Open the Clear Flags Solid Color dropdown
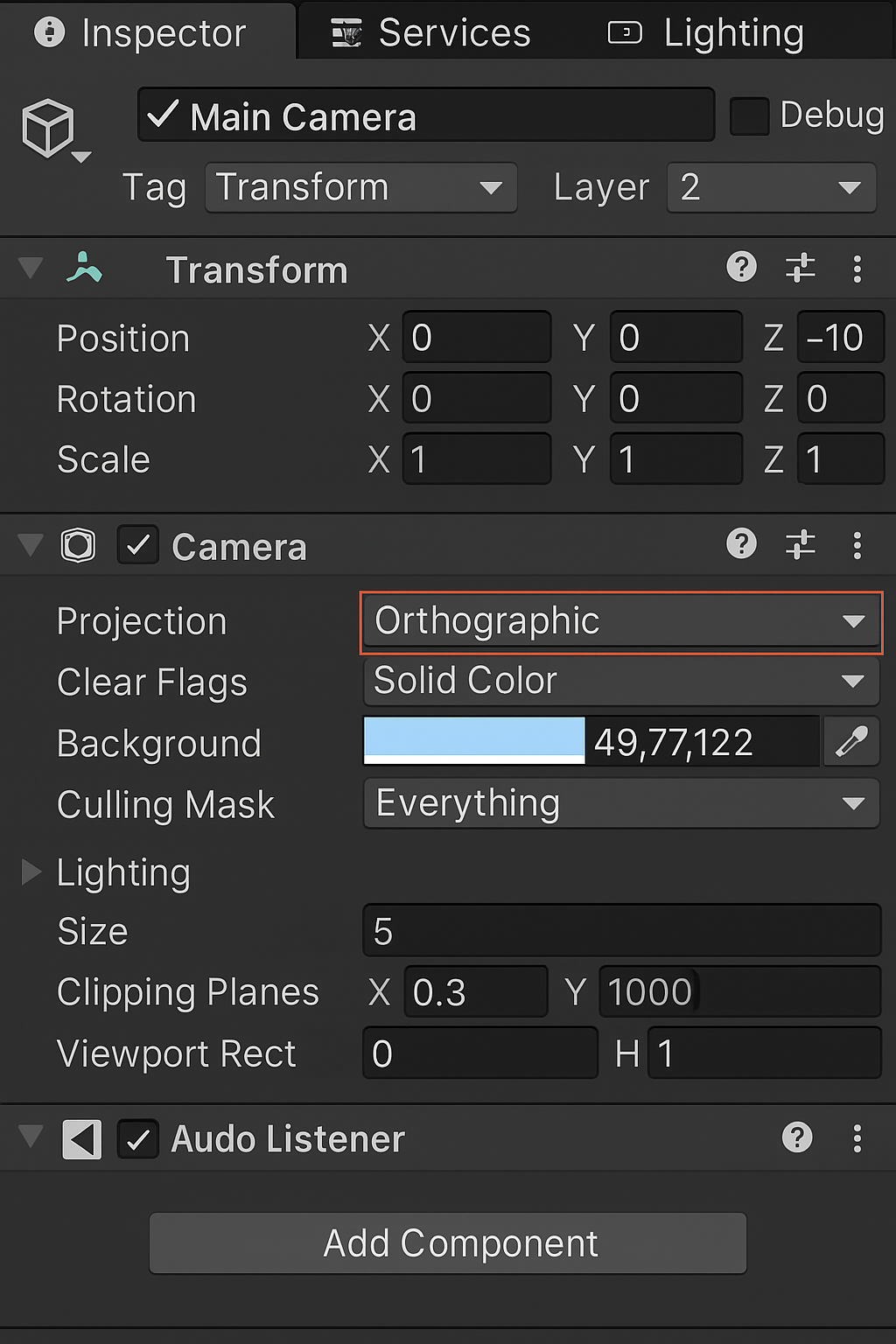The width and height of the screenshot is (896, 1344). pyautogui.click(x=621, y=681)
